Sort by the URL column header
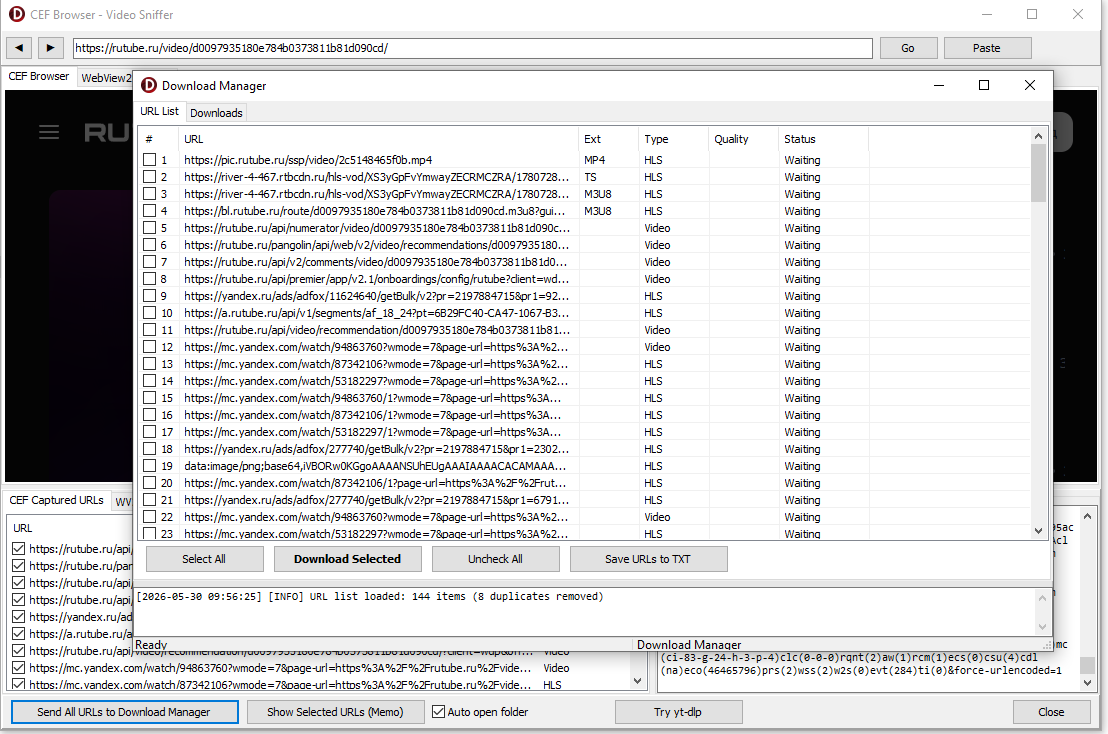This screenshot has height=734, width=1108. coord(378,139)
